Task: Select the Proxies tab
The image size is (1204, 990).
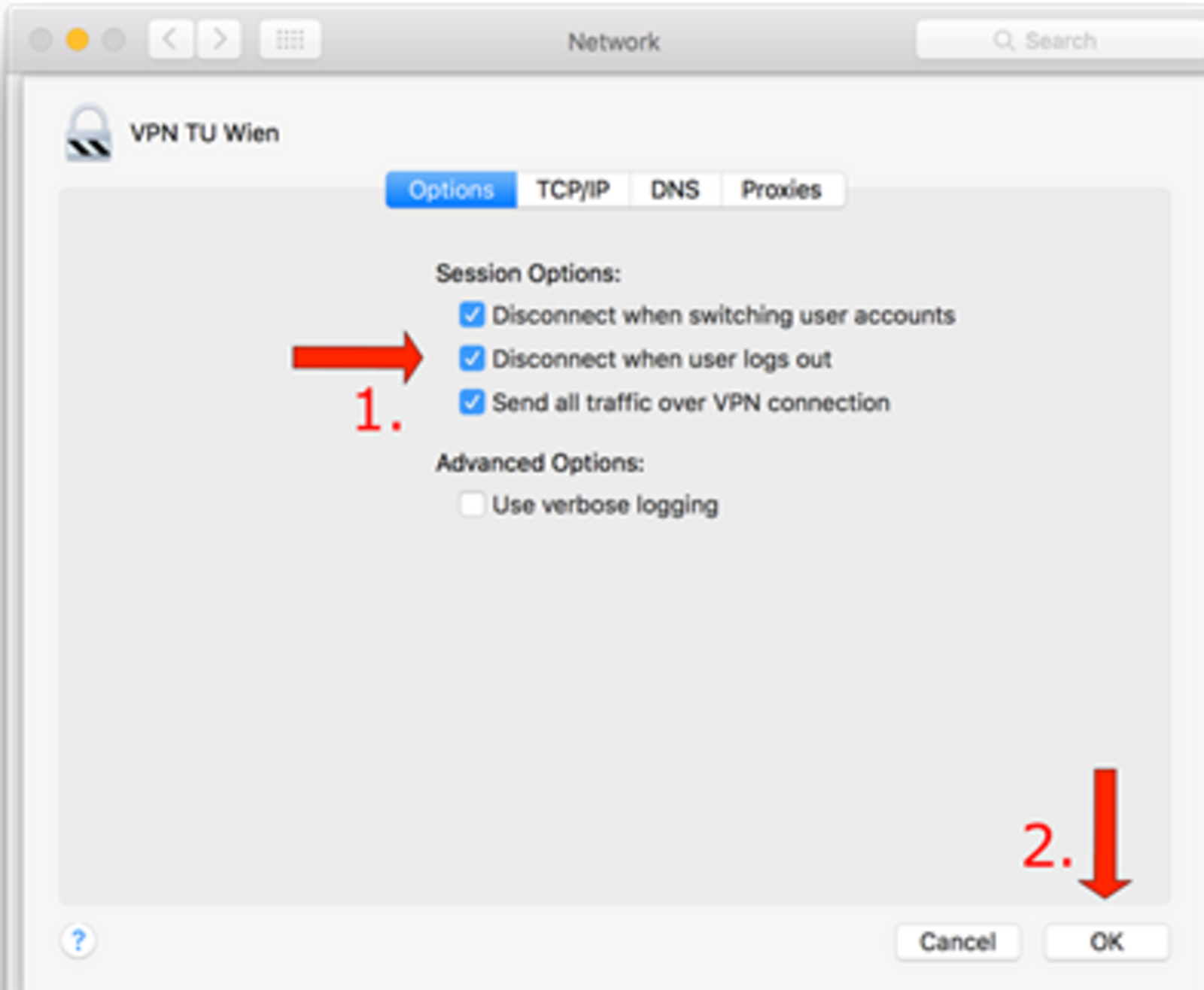Action: pos(782,190)
